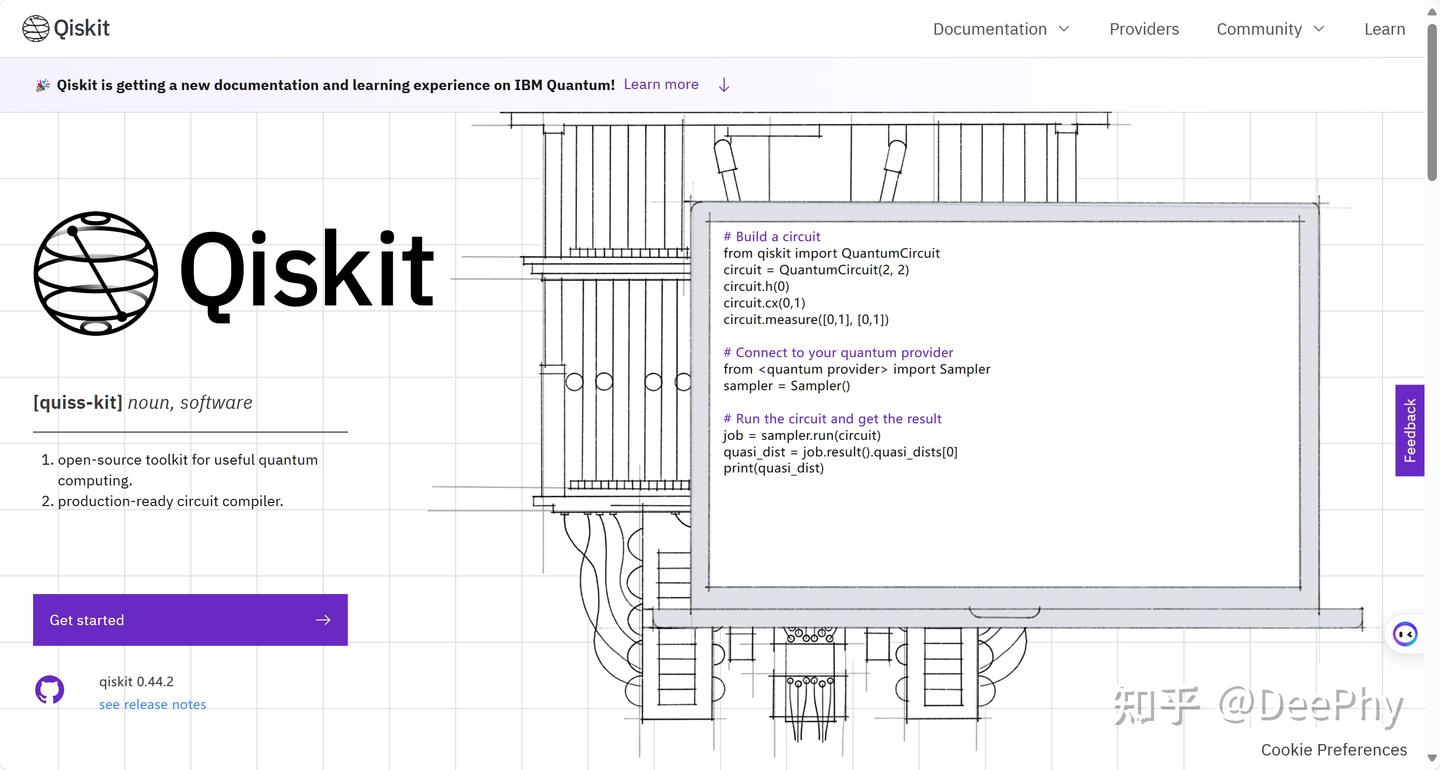
Task: Open Cookie Preferences
Action: [x=1333, y=749]
